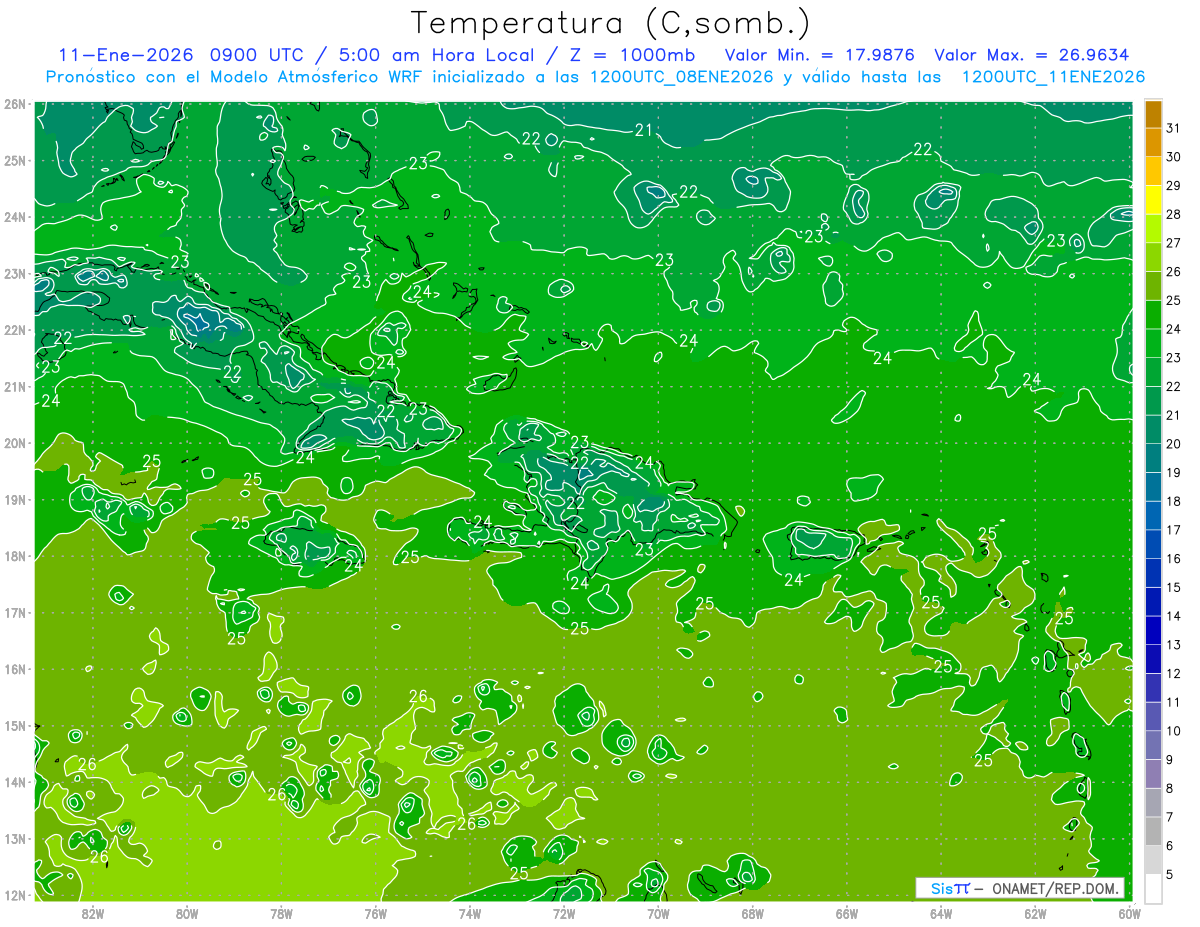
Task: Click the '74W' longitude axis label
Action: click(470, 913)
